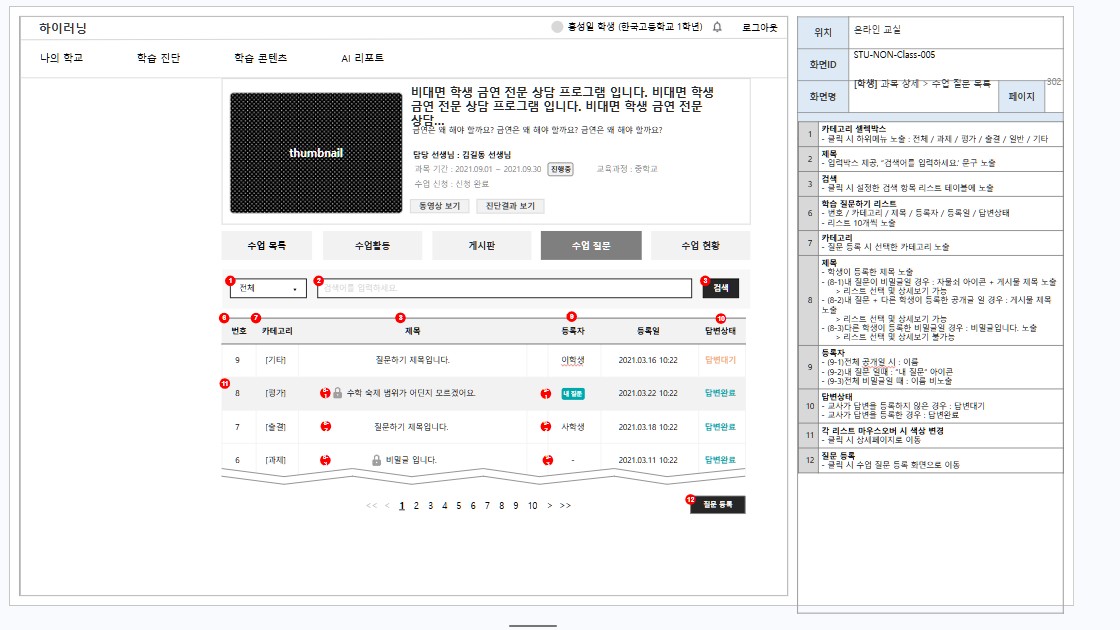Viewport: 1120px width, 630px height.
Task: Open the AI 리포트 menu
Action: pyautogui.click(x=362, y=58)
